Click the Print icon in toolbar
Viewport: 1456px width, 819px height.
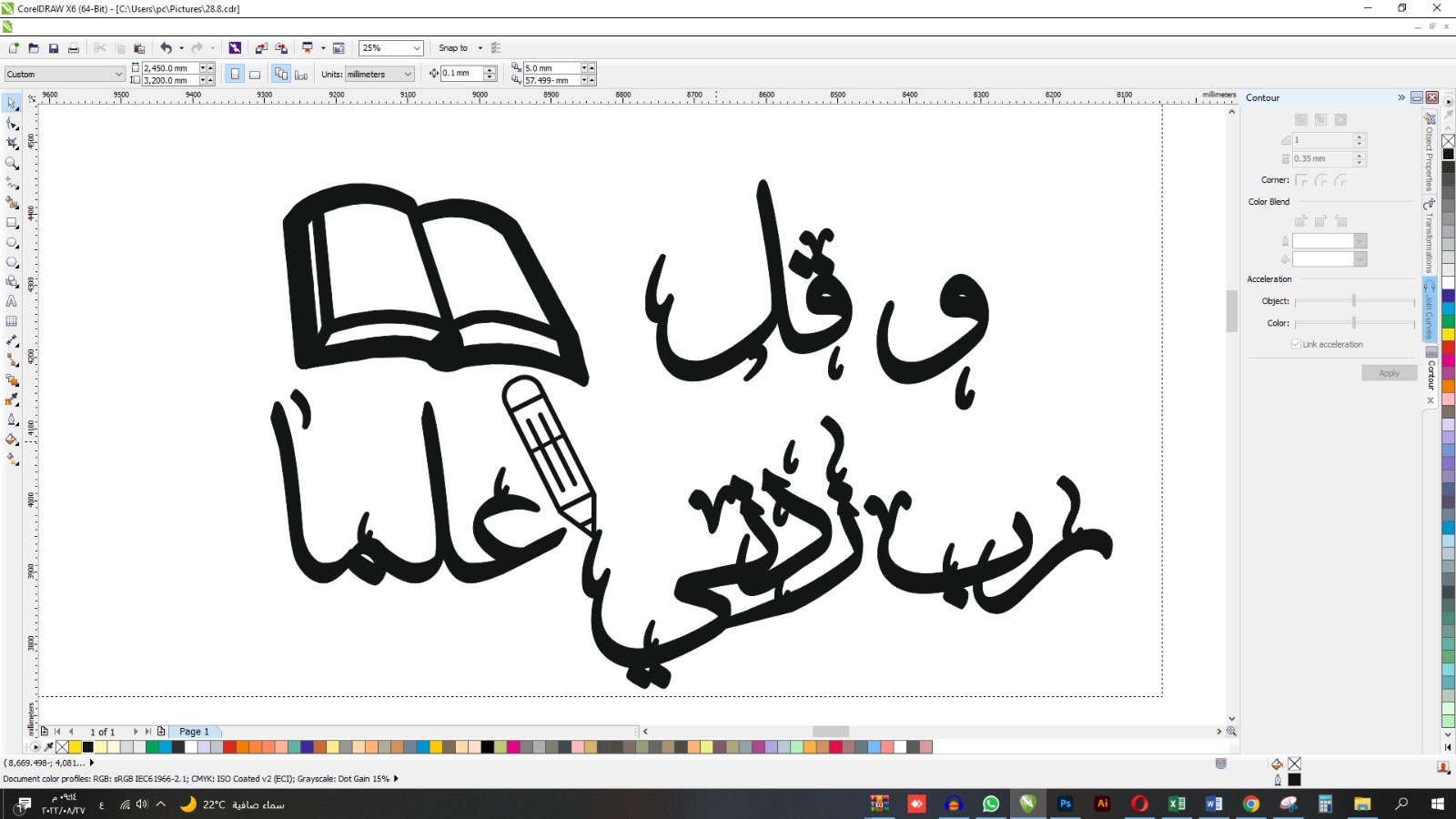tap(74, 48)
